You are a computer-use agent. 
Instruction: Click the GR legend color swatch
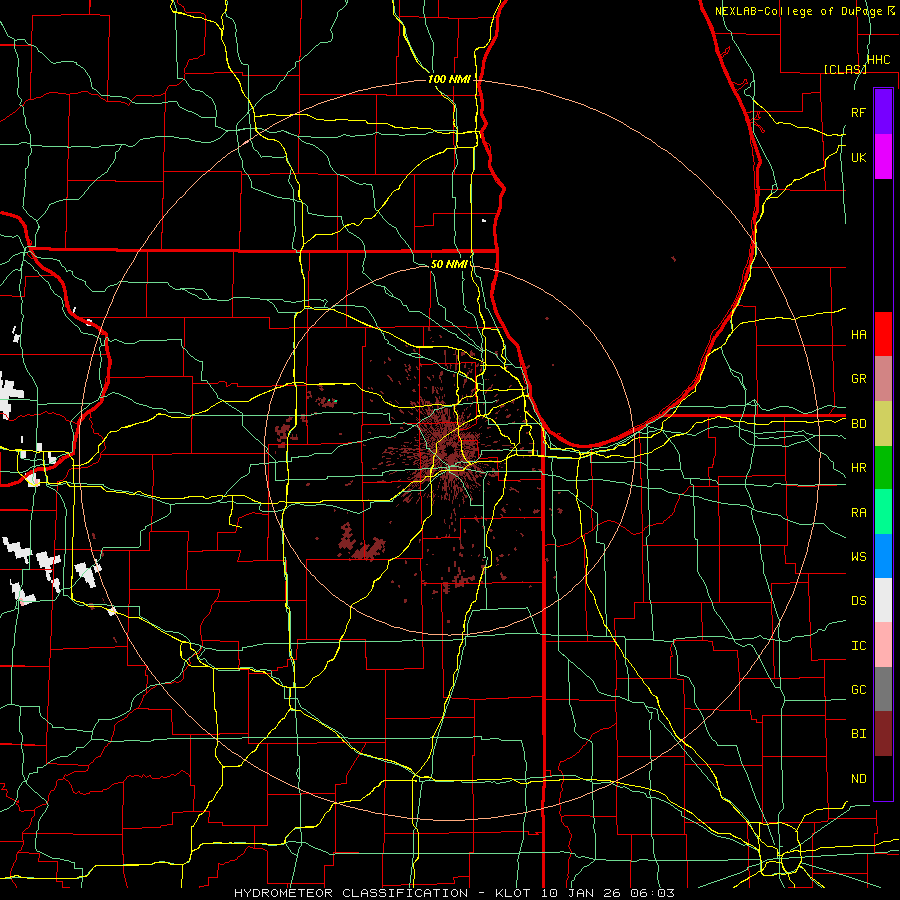coord(883,378)
